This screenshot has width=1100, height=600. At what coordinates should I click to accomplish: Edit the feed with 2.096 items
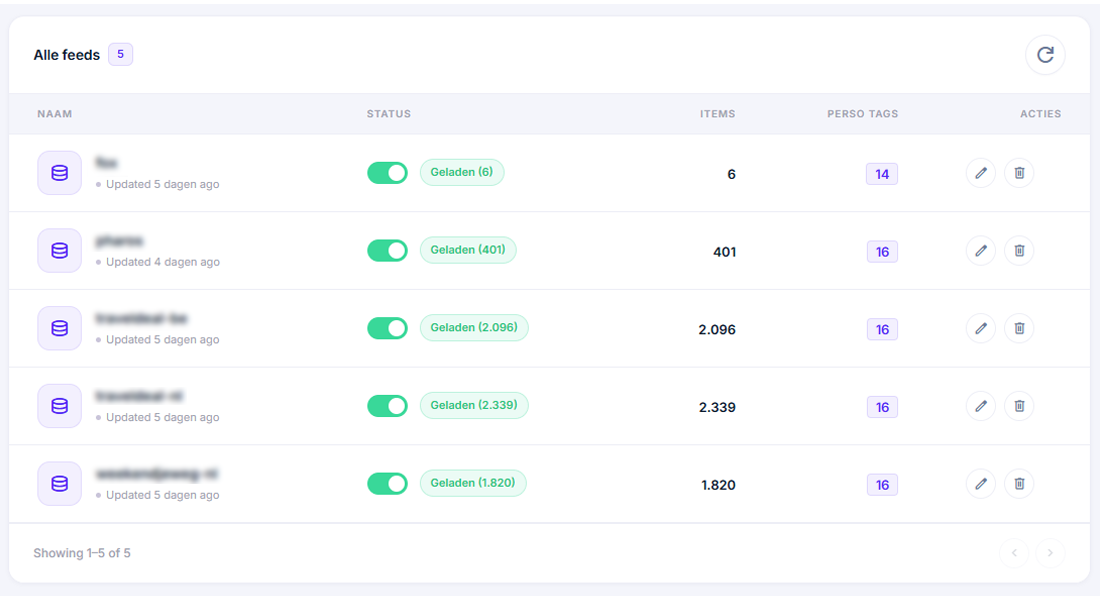coord(981,328)
